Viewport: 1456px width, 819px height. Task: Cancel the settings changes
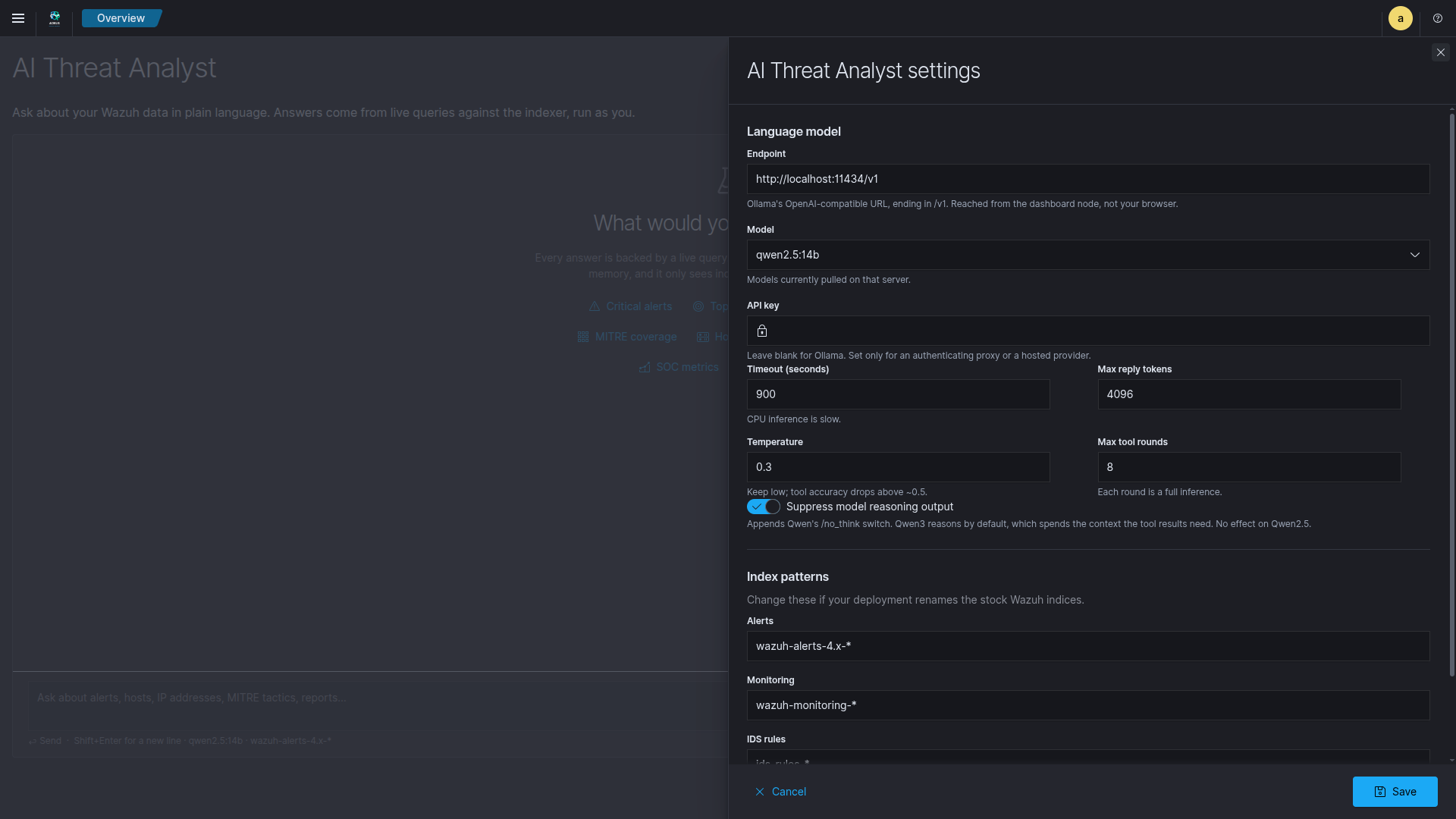[x=780, y=792]
